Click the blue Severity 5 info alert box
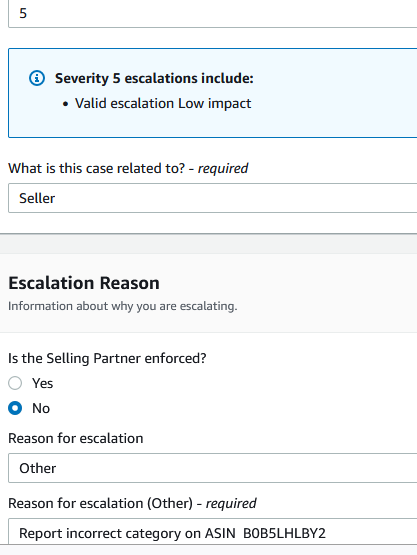The width and height of the screenshot is (417, 555). (212, 93)
